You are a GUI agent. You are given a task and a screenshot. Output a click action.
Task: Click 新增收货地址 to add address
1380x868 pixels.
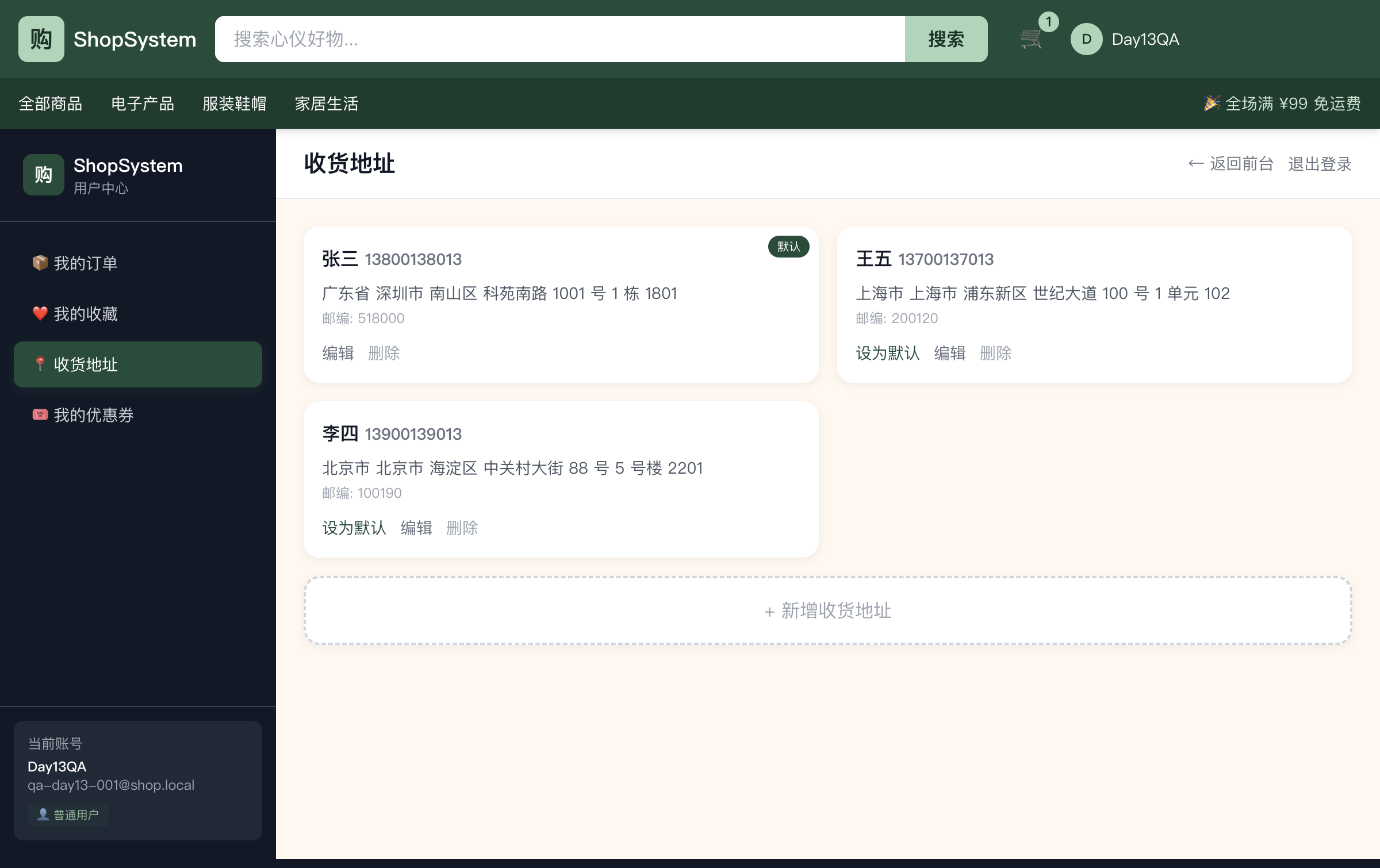point(828,610)
